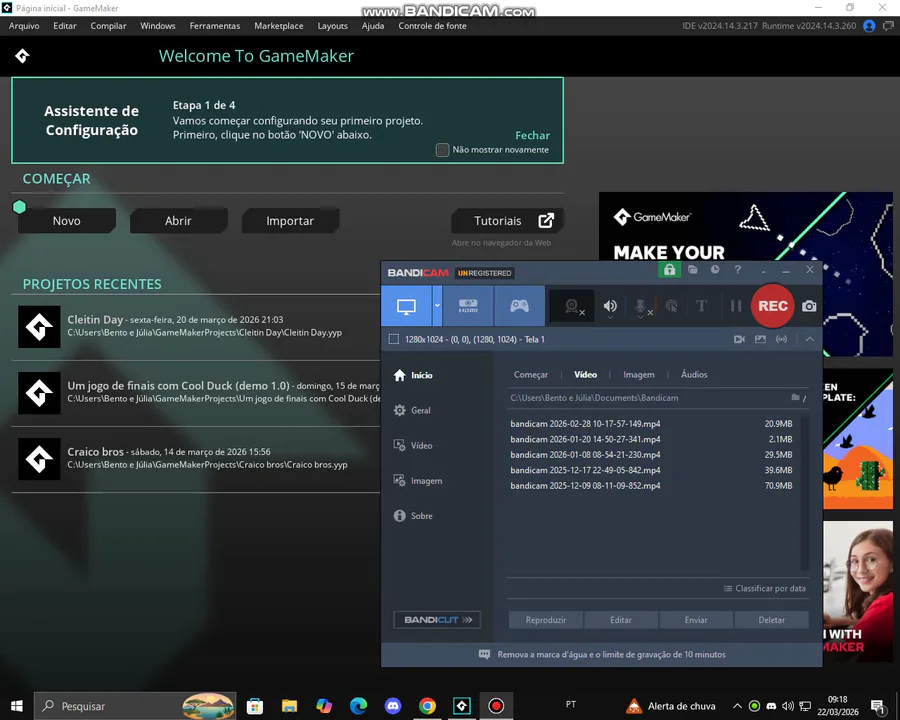The height and width of the screenshot is (720, 900).
Task: Toggle Bandicam text overlay
Action: [701, 306]
